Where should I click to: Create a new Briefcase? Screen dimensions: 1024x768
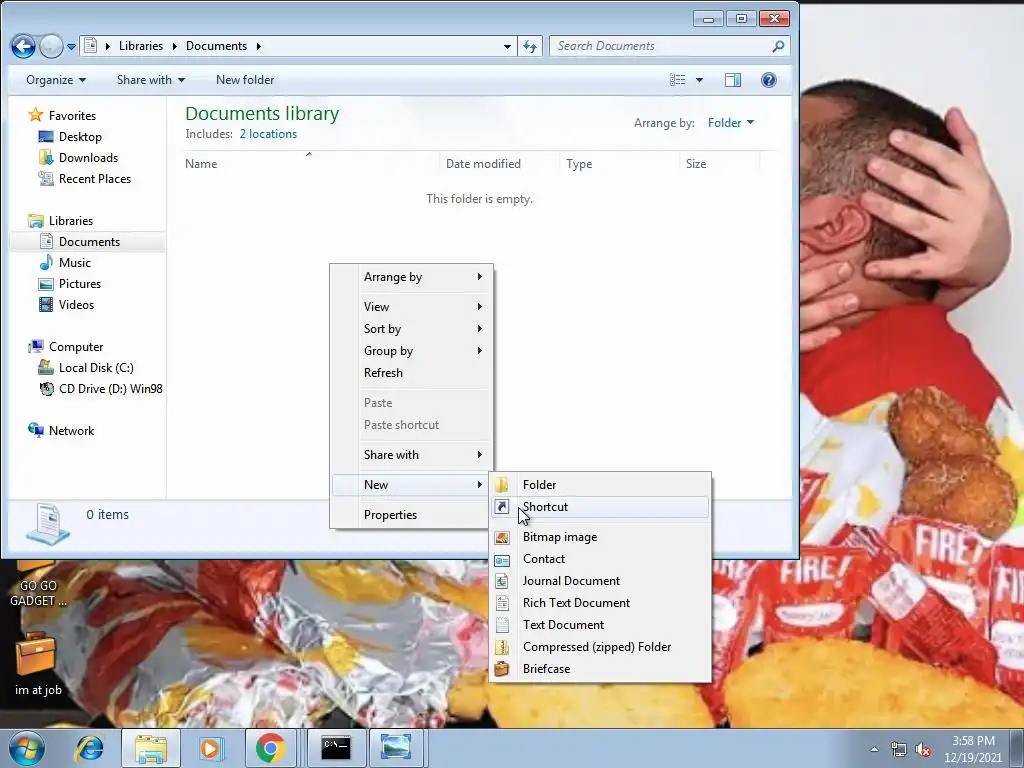coord(600,669)
